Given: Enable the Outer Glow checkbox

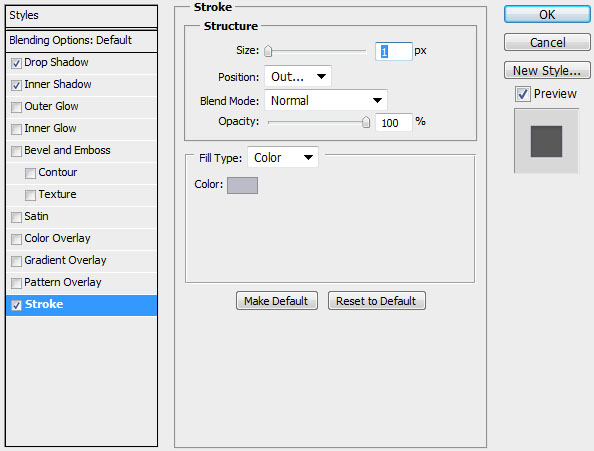Looking at the screenshot, I should click(16, 107).
